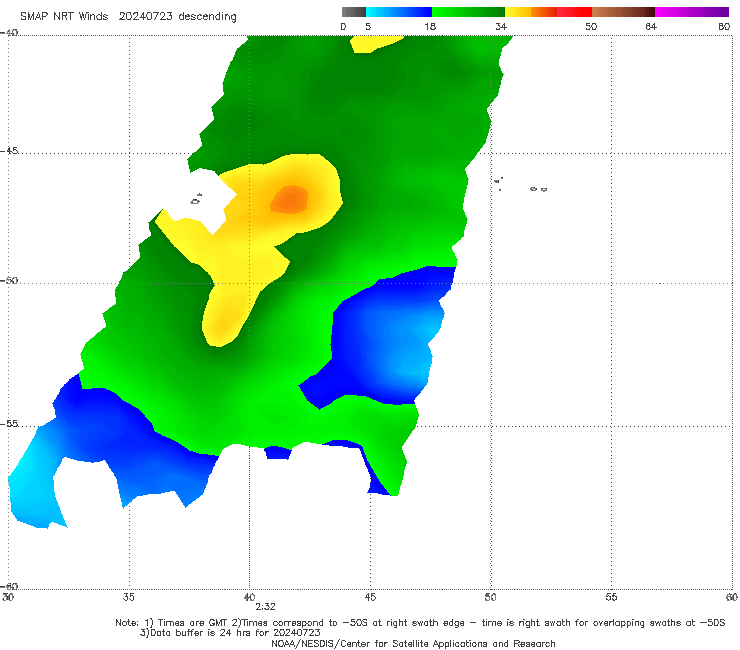Click the color bar label "34"
This screenshot has height=650, width=740.
point(501,26)
